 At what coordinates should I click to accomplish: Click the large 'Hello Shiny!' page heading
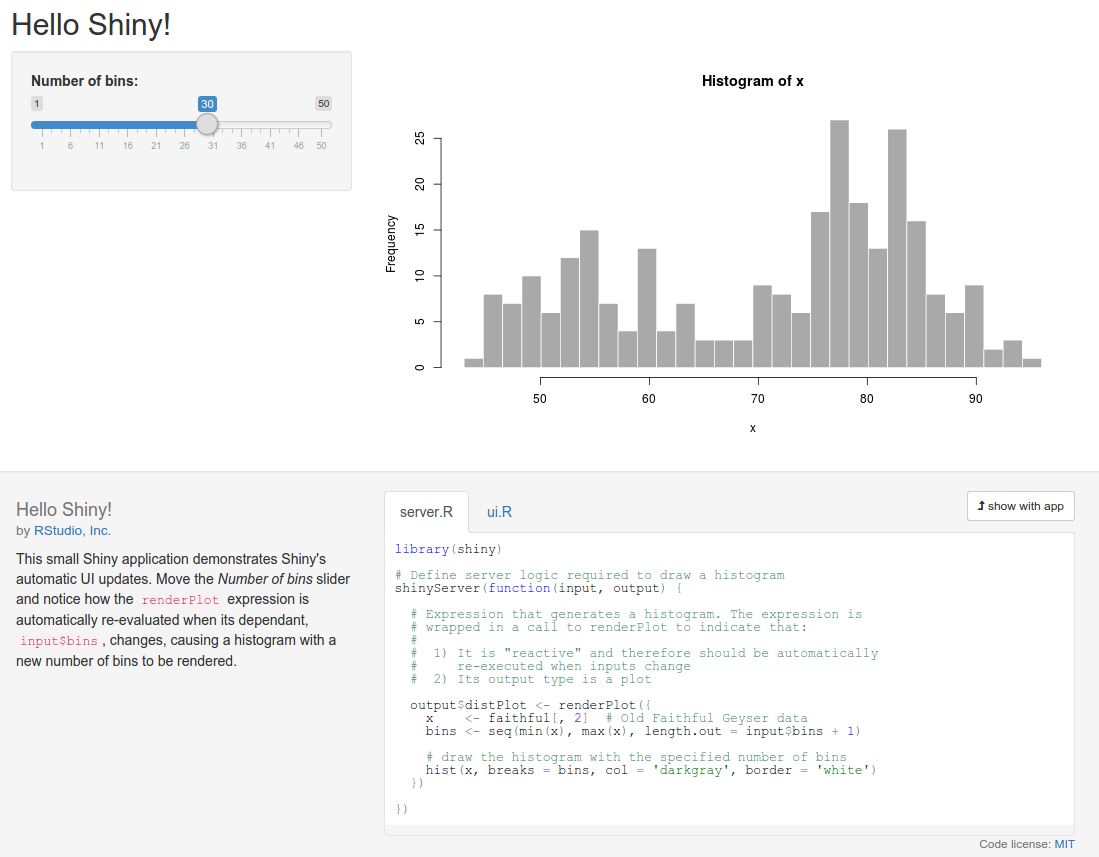(91, 24)
